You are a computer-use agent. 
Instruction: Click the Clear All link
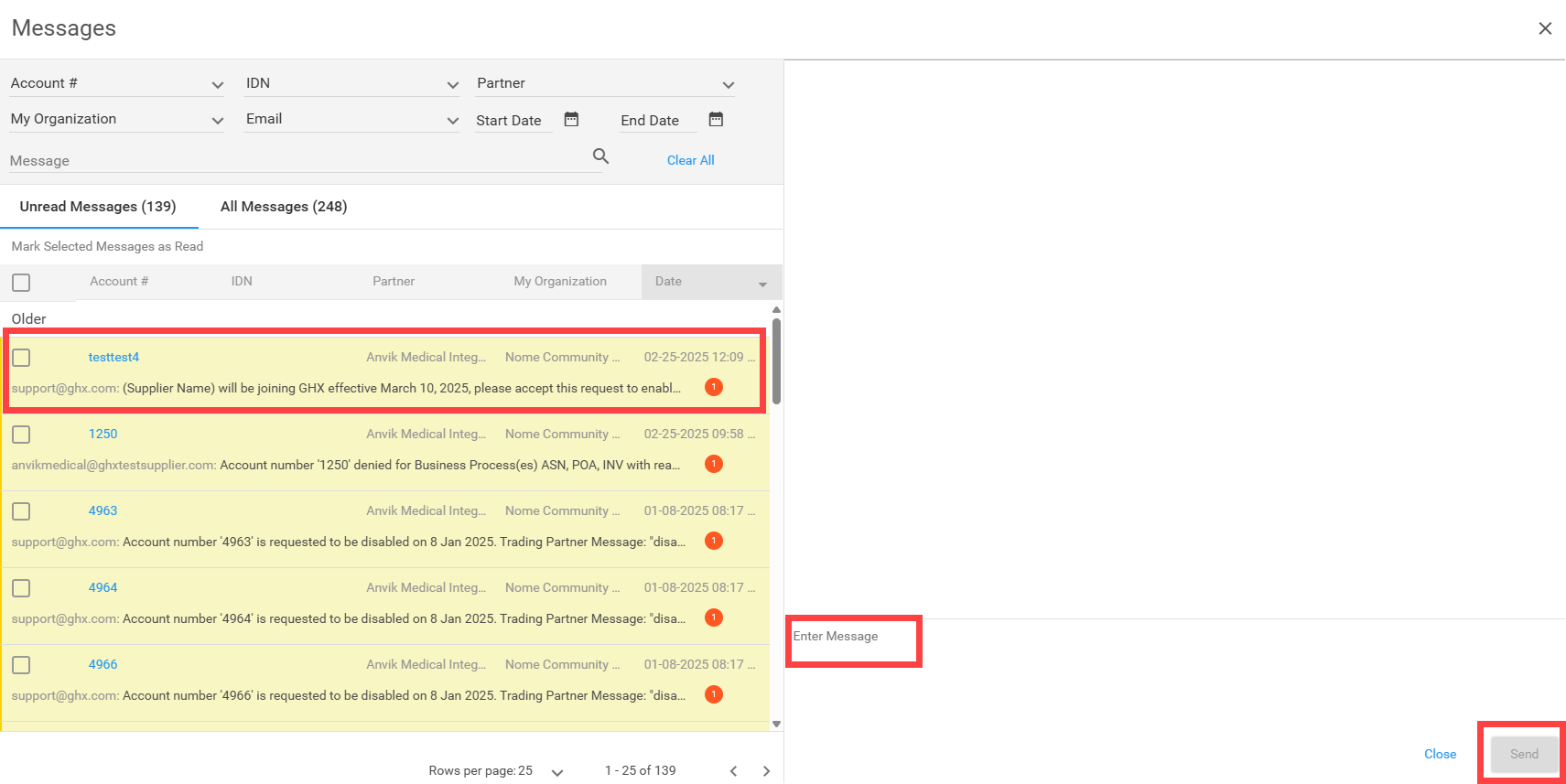point(690,160)
